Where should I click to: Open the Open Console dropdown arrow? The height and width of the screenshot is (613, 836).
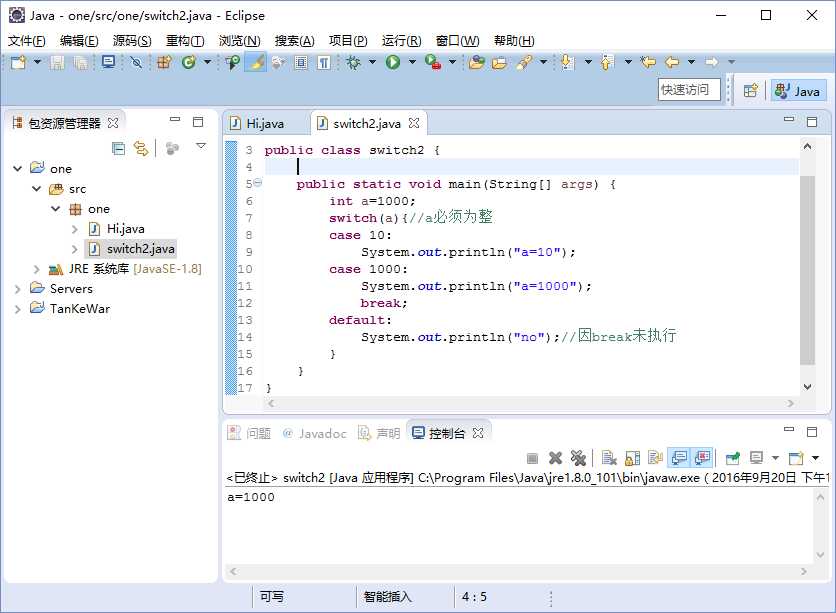click(x=815, y=458)
